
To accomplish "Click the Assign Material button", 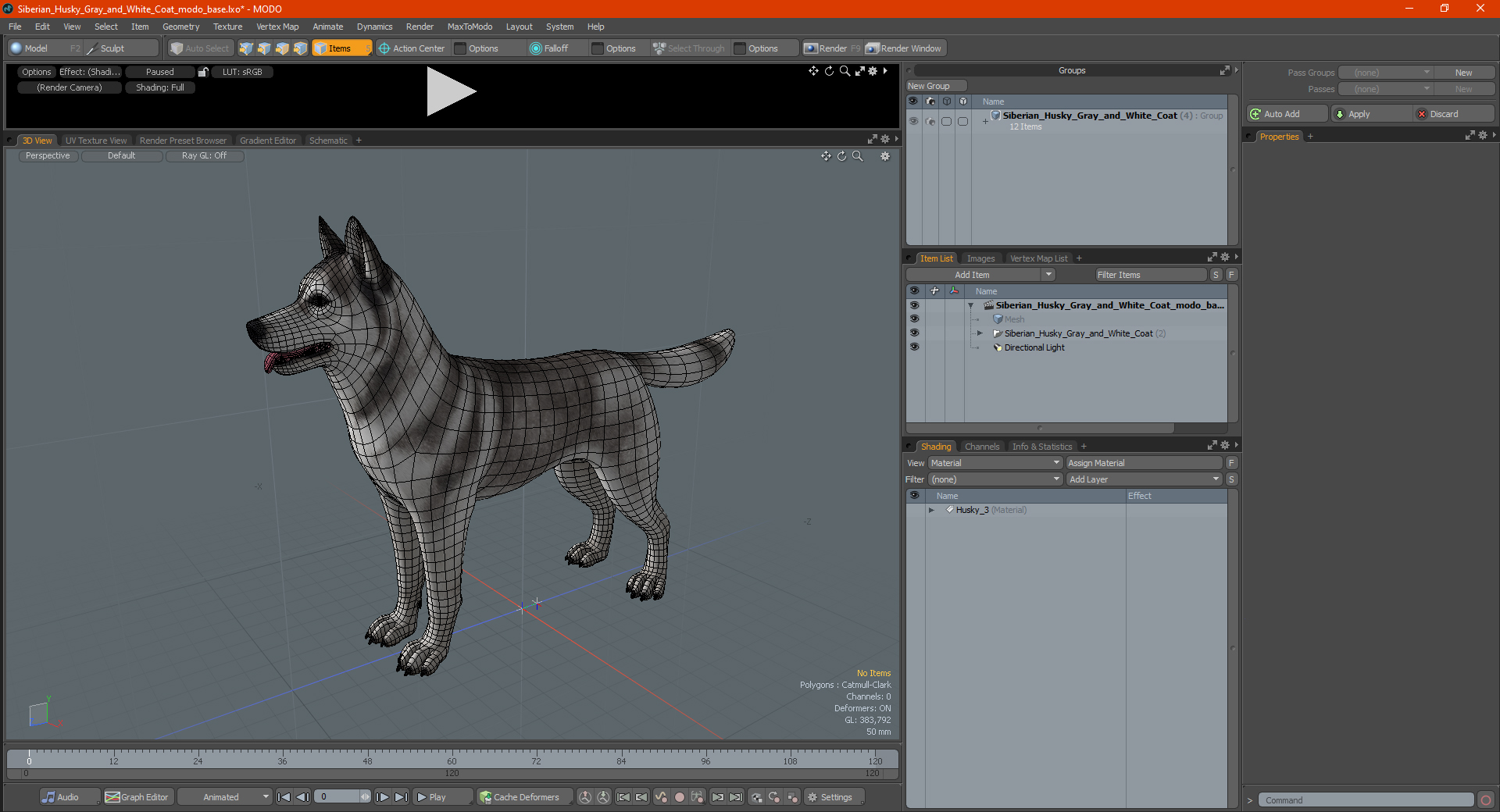I will (x=1144, y=463).
